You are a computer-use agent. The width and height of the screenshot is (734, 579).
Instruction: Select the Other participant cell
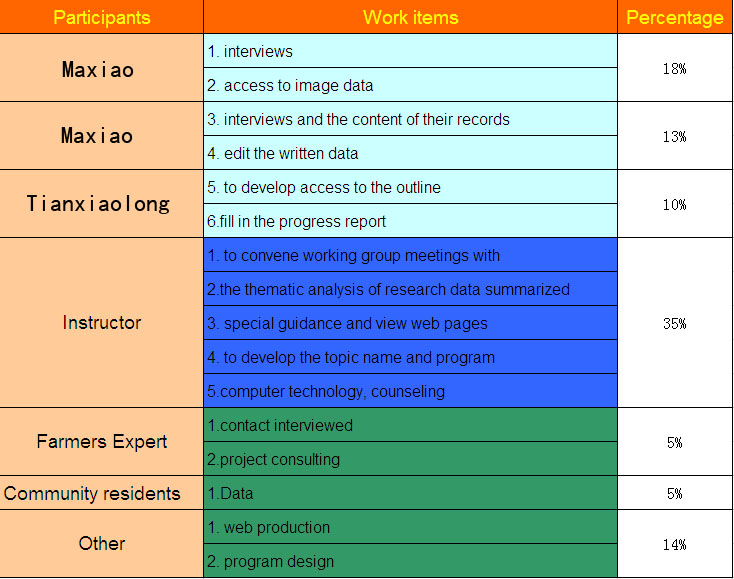pyautogui.click(x=102, y=543)
